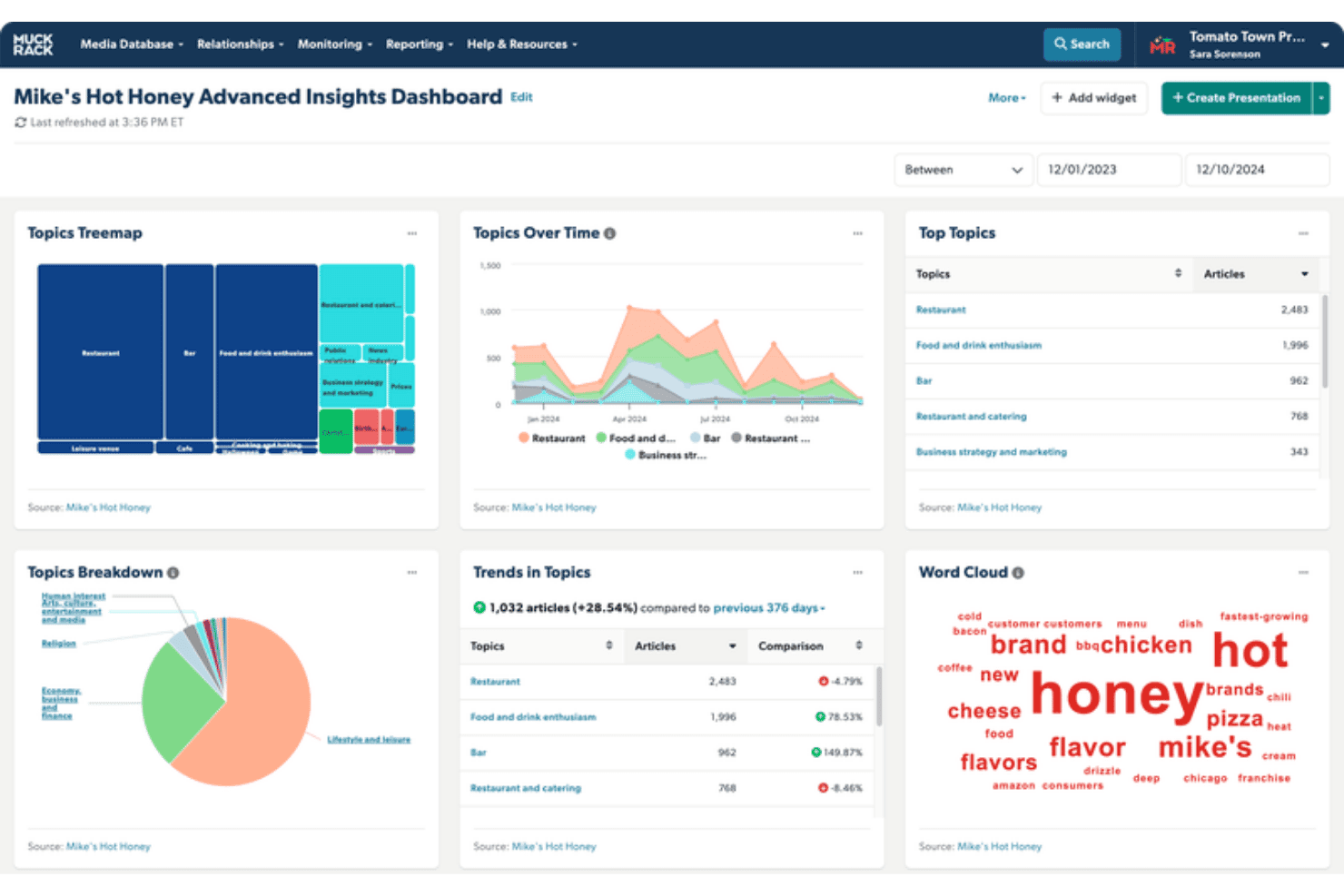
Task: Select the large Restaurant block in treemap
Action: [x=100, y=352]
